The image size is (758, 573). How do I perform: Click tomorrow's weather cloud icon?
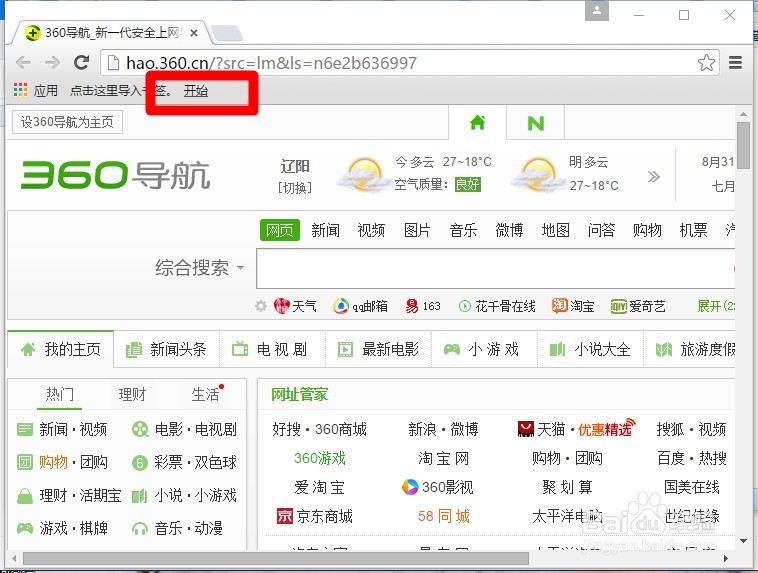click(538, 174)
